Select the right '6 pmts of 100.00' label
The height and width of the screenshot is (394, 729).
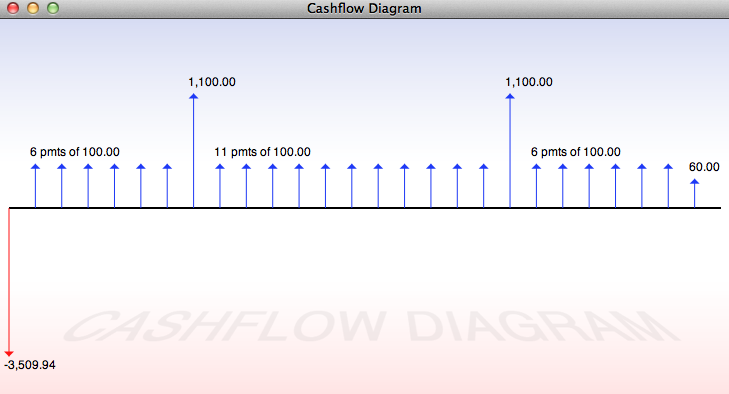click(x=576, y=152)
